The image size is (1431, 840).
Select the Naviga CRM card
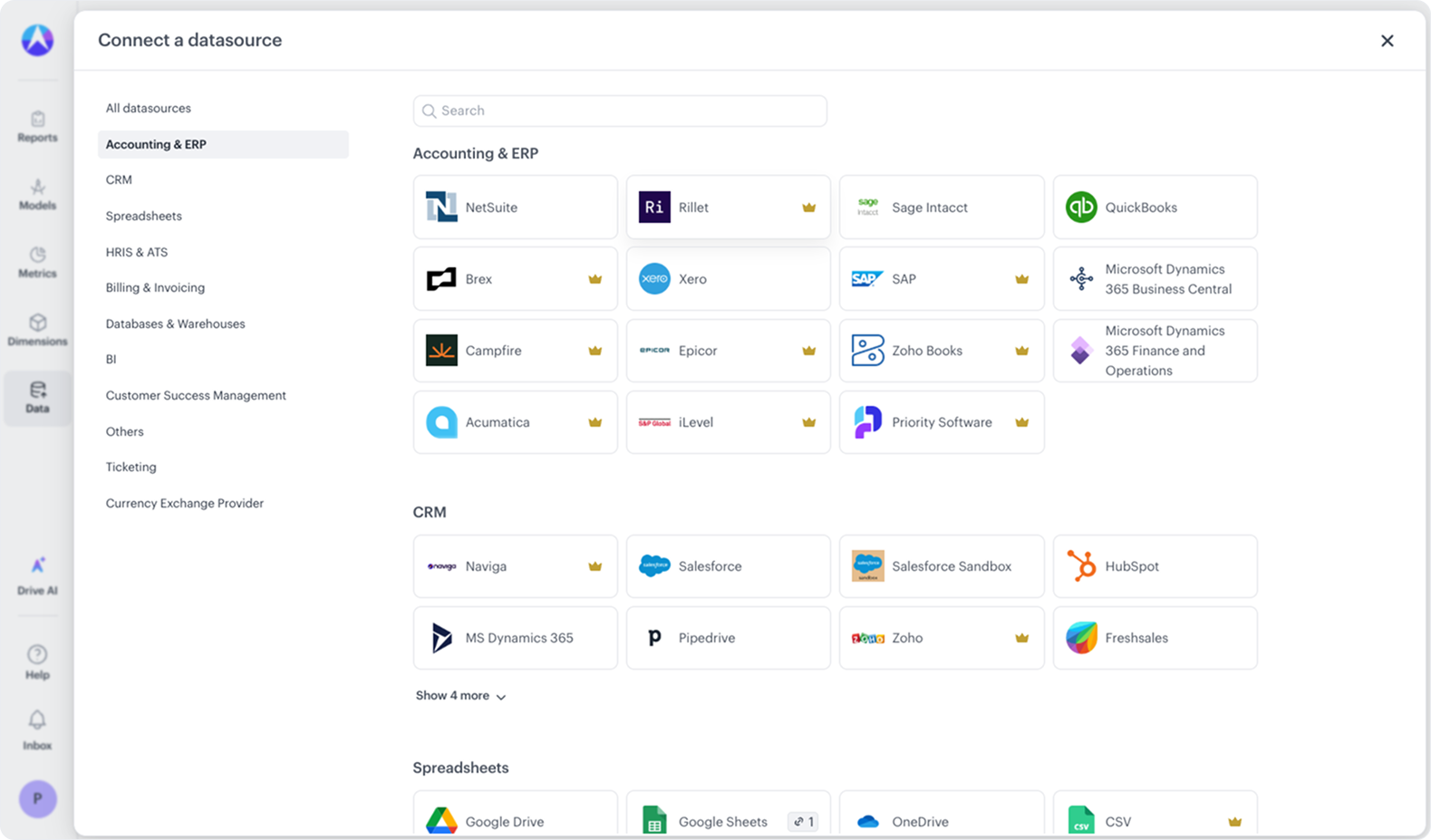tap(515, 566)
